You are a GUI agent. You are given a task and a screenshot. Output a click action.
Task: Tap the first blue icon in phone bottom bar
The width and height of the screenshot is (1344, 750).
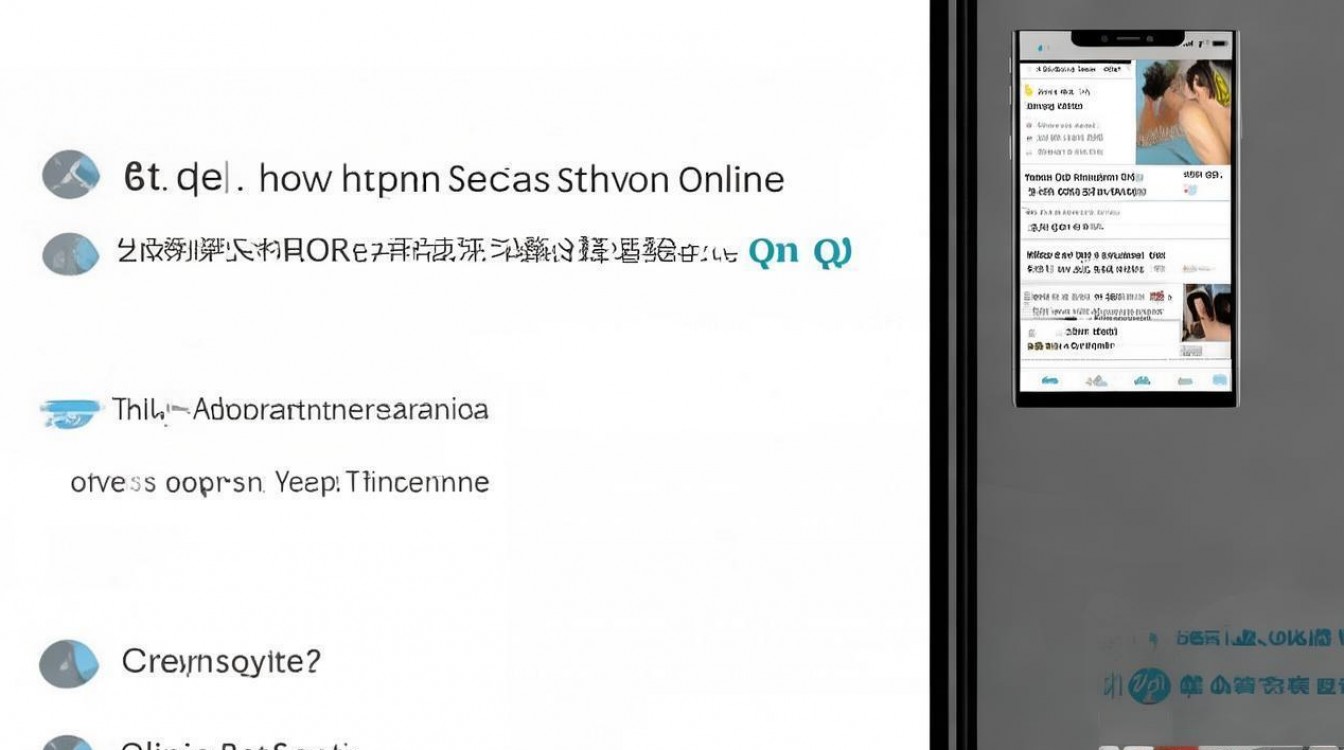pyautogui.click(x=1050, y=380)
